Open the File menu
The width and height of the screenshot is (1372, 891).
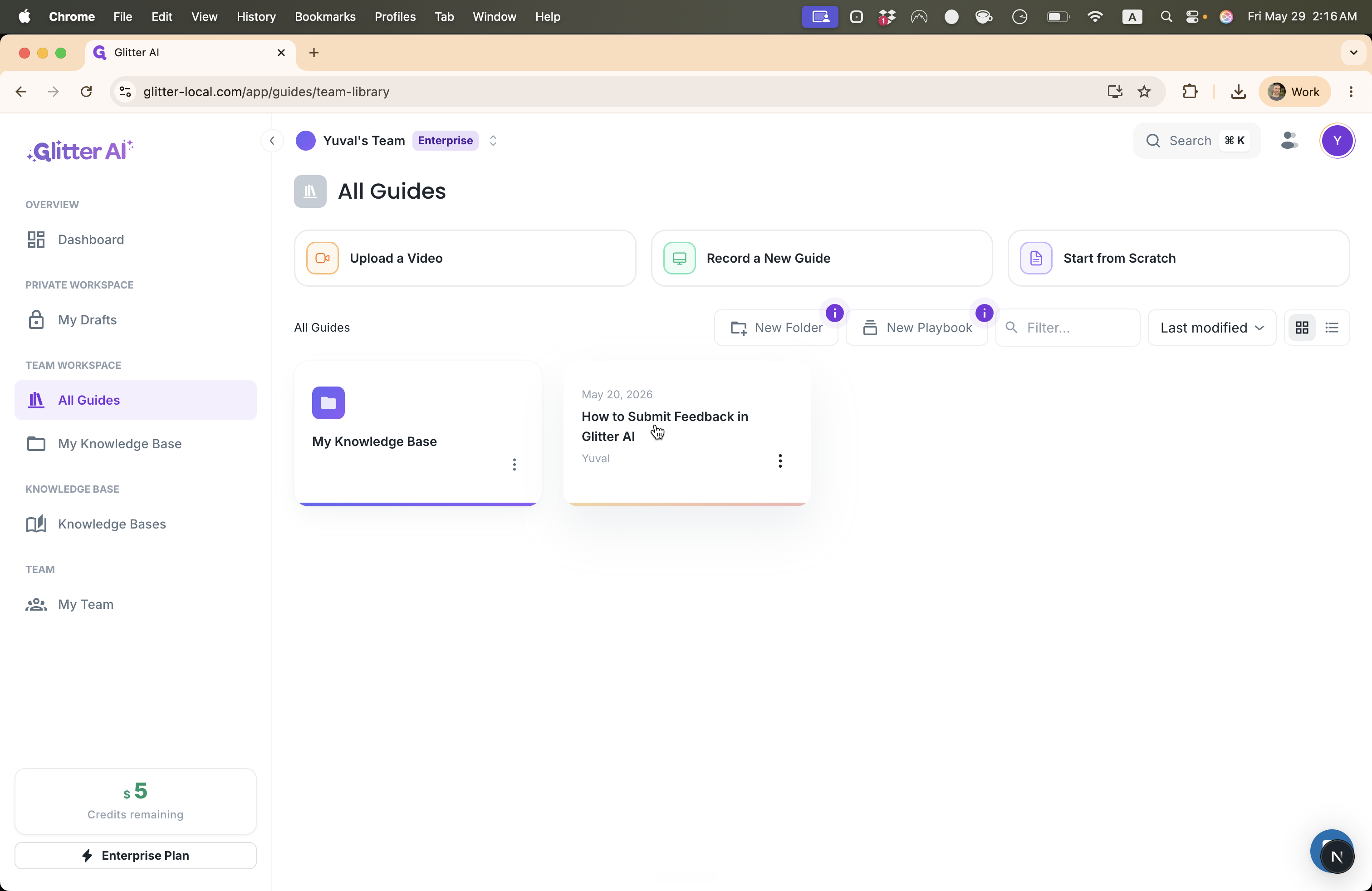pos(123,17)
